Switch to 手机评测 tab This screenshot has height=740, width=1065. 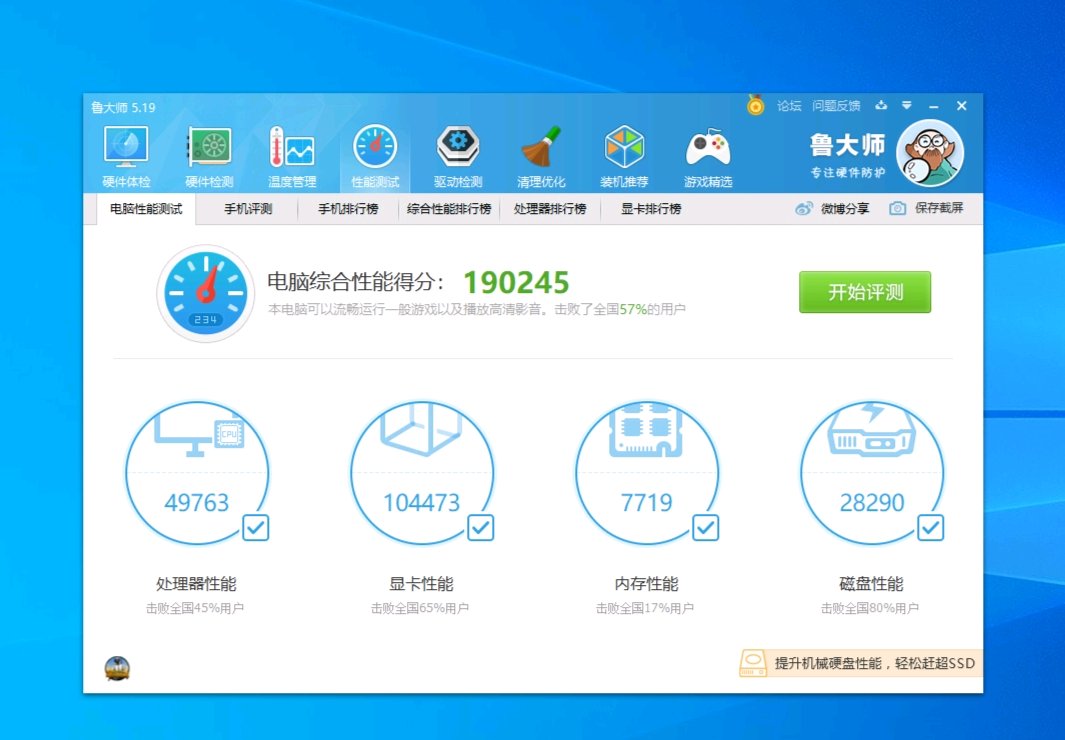248,209
